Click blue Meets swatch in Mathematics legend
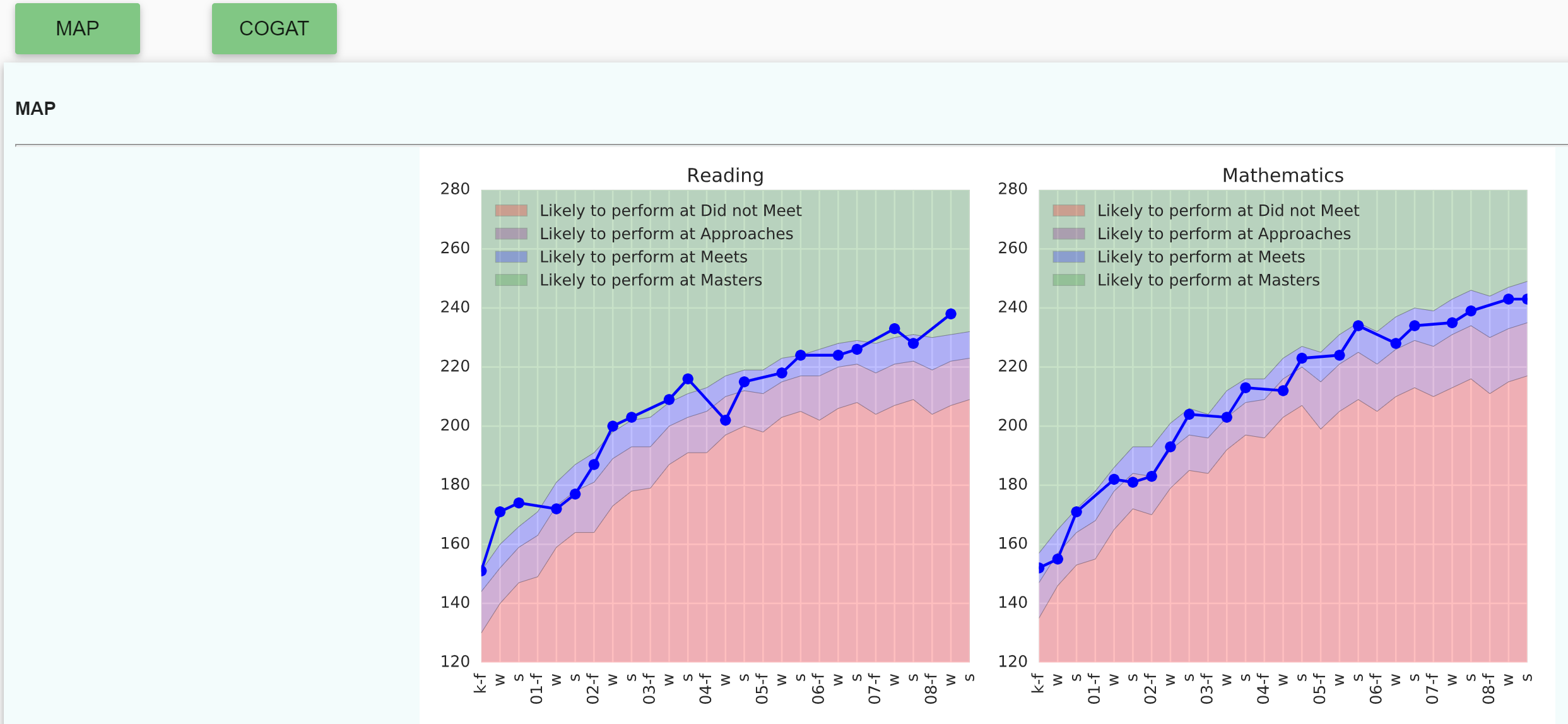Viewport: 1568px width, 724px height. pyautogui.click(x=1069, y=257)
